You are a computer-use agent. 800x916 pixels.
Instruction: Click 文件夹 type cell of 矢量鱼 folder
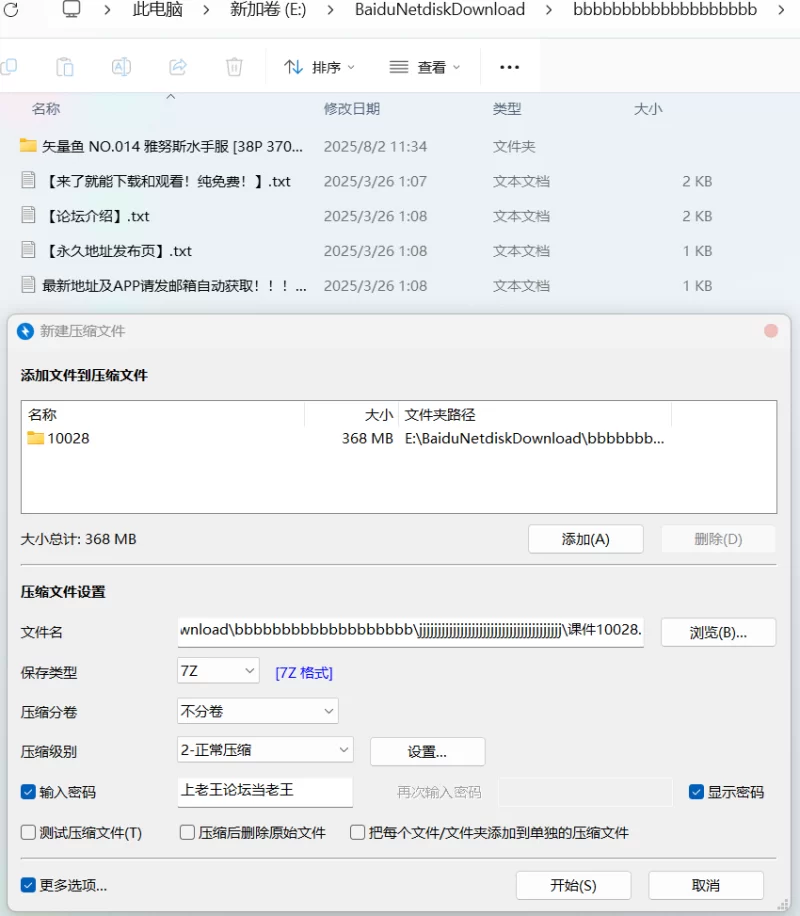(514, 146)
